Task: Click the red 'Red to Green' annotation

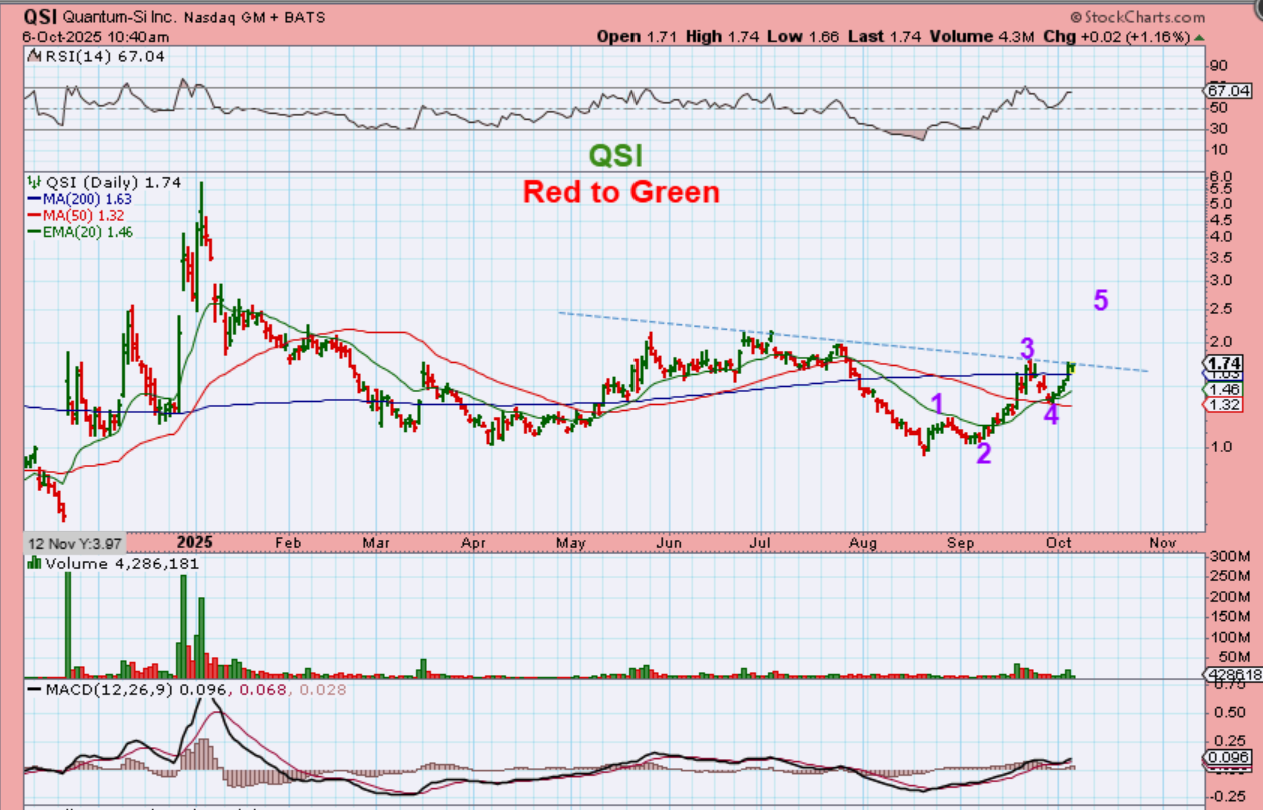Action: 621,191
